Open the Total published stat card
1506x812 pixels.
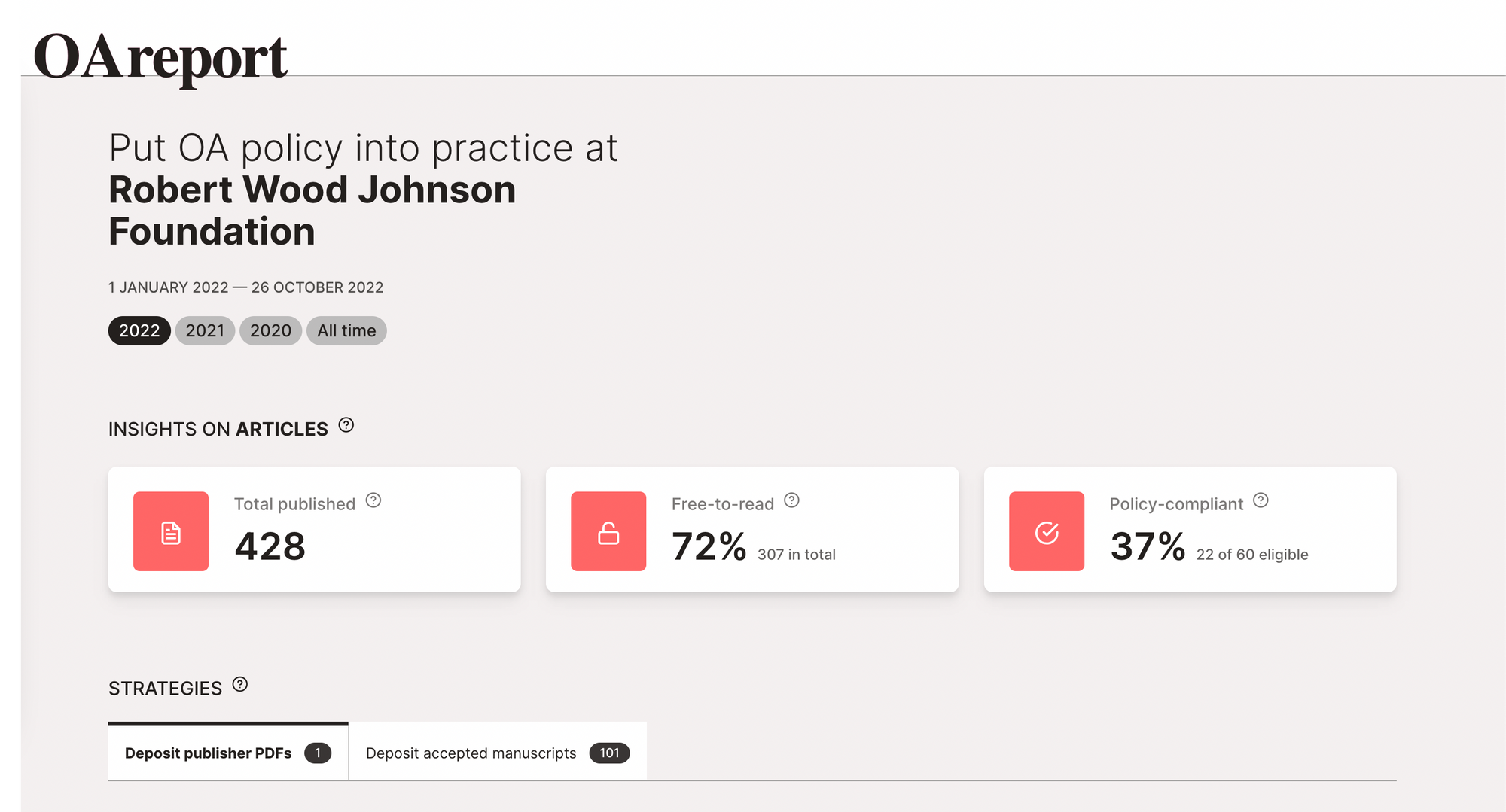pyautogui.click(x=314, y=528)
